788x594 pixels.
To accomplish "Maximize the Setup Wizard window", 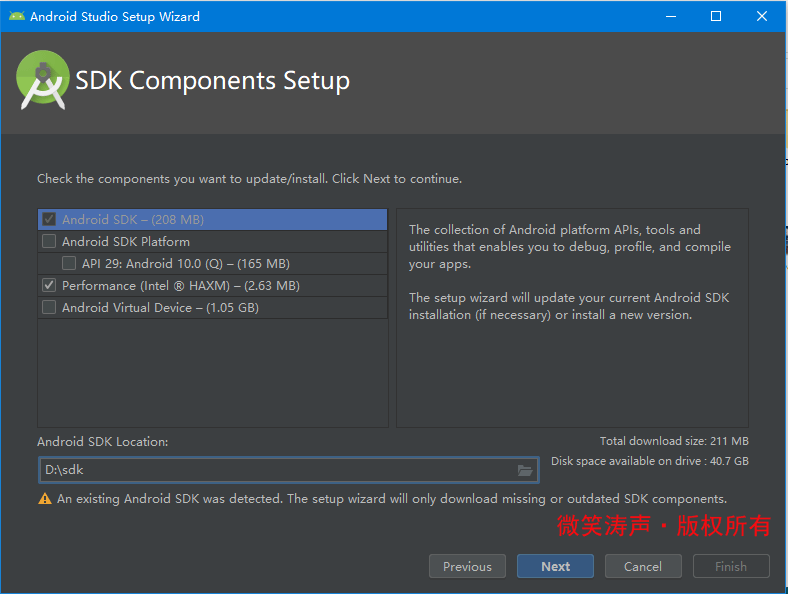I will 716,16.
